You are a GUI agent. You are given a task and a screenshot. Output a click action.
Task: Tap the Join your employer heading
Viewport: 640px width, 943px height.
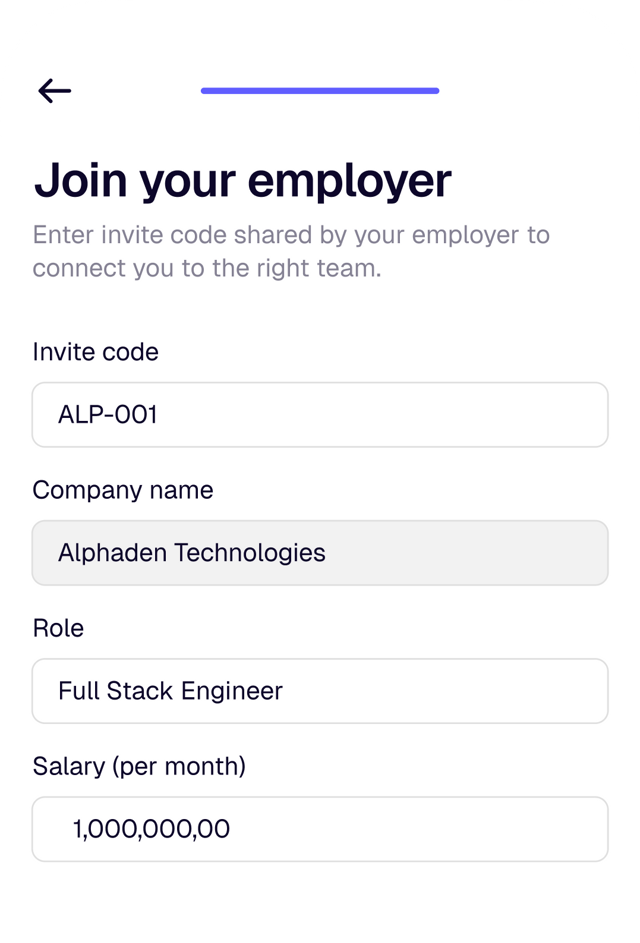pos(244,180)
